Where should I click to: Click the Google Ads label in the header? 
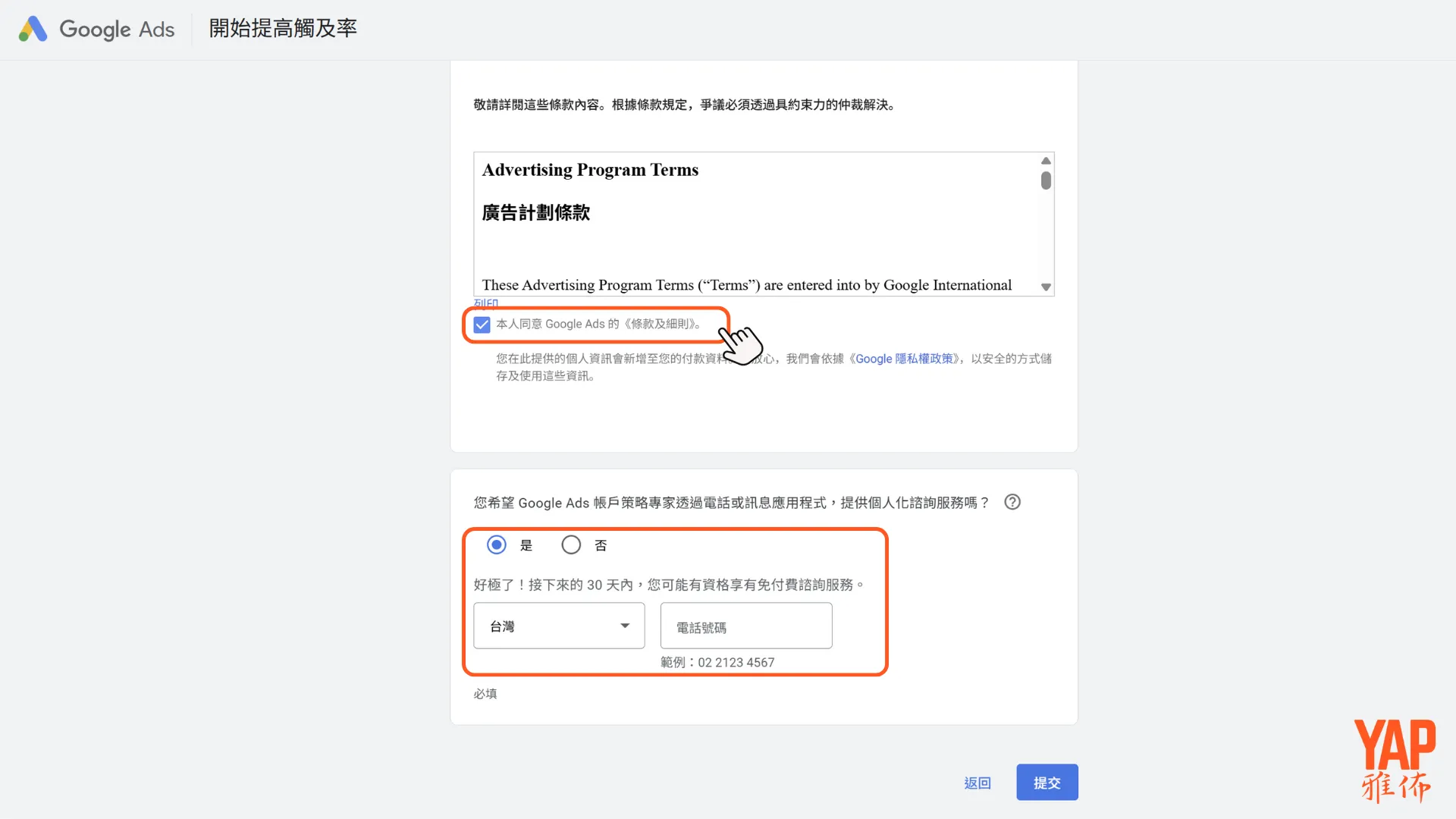[x=118, y=29]
